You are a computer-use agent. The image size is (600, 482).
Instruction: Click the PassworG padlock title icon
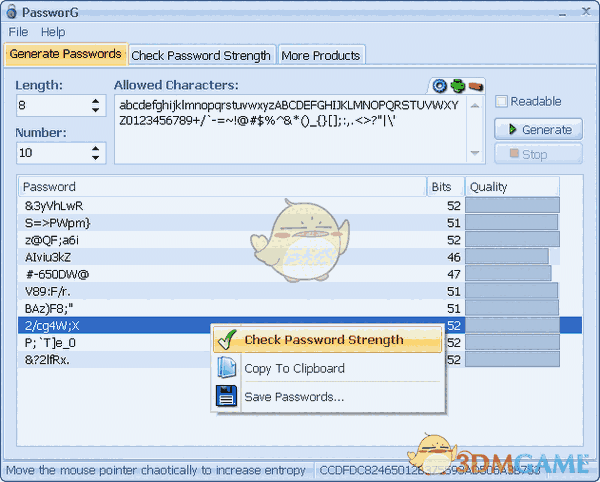click(11, 11)
